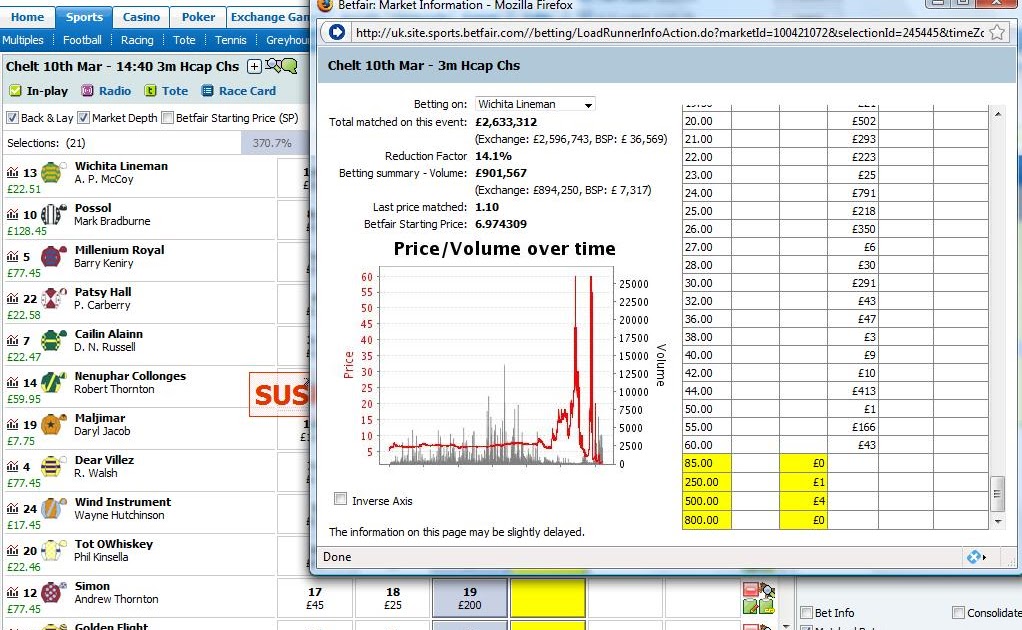Viewport: 1022px width, 630px height.
Task: Click the blue Race Card icon
Action: point(207,91)
